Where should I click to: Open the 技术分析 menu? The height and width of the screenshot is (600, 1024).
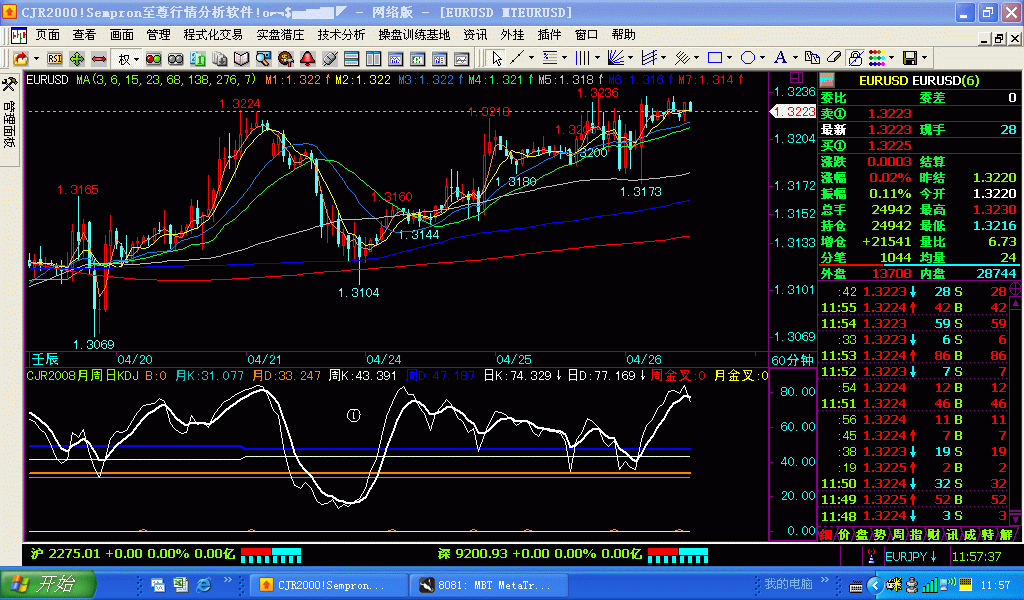pyautogui.click(x=341, y=34)
